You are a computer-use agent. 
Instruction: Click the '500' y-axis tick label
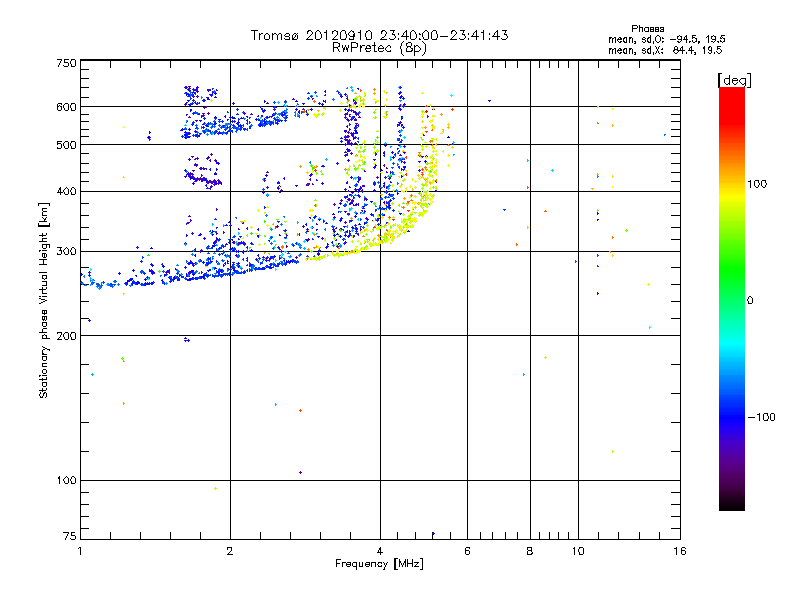[x=67, y=145]
